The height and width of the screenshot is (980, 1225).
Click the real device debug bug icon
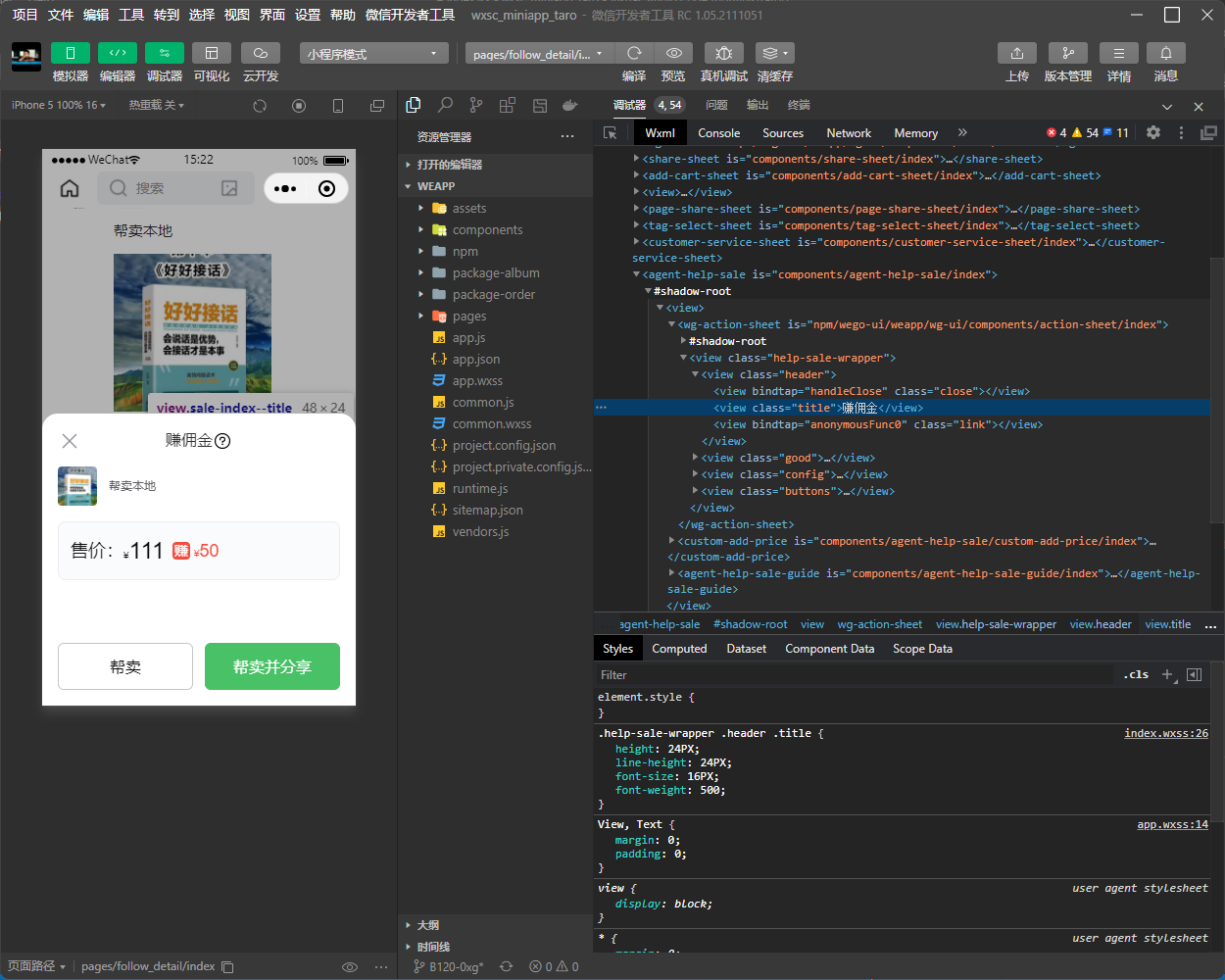(x=724, y=53)
